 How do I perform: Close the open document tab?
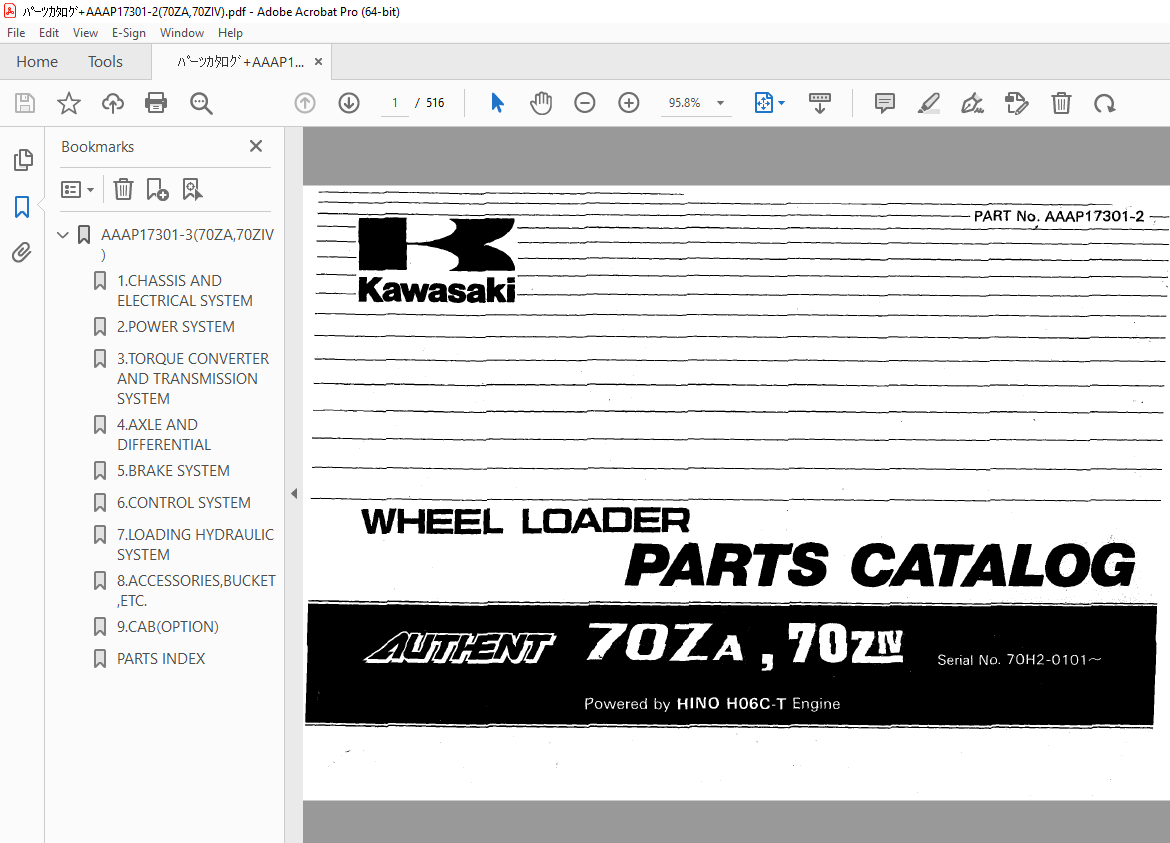pos(319,62)
